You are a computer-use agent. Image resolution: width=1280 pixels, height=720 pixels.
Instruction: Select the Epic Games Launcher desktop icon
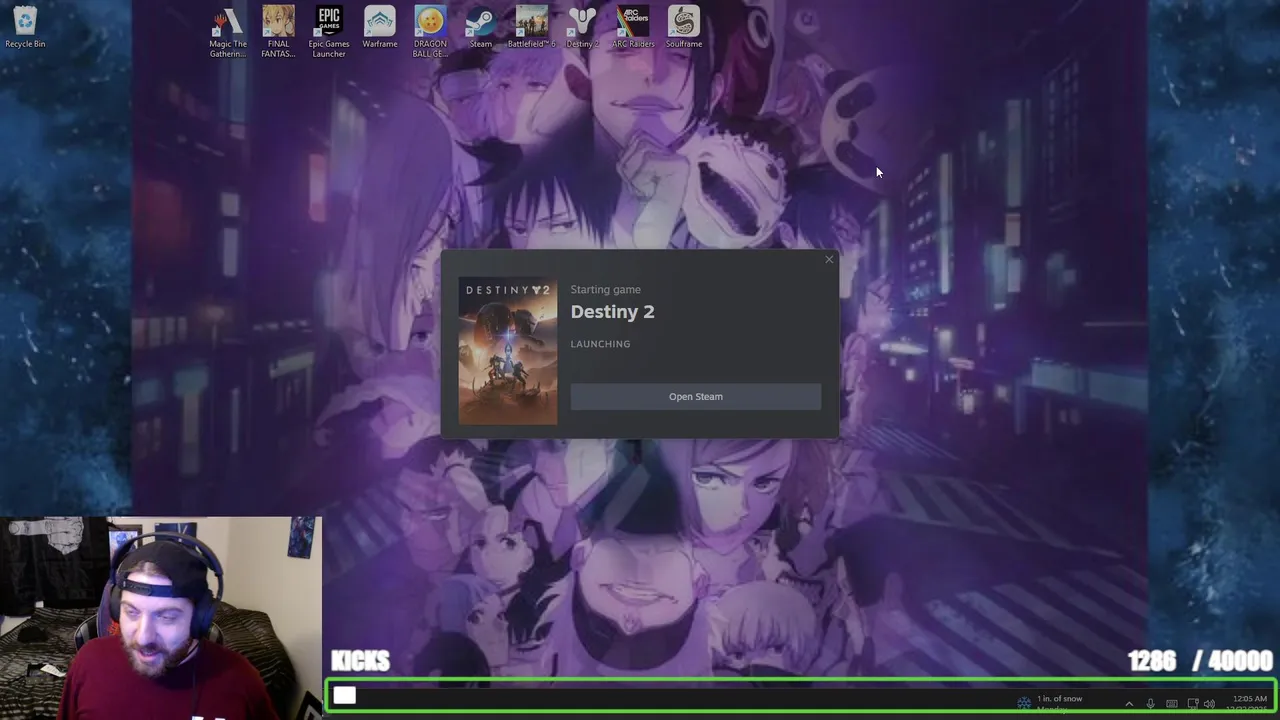(329, 32)
